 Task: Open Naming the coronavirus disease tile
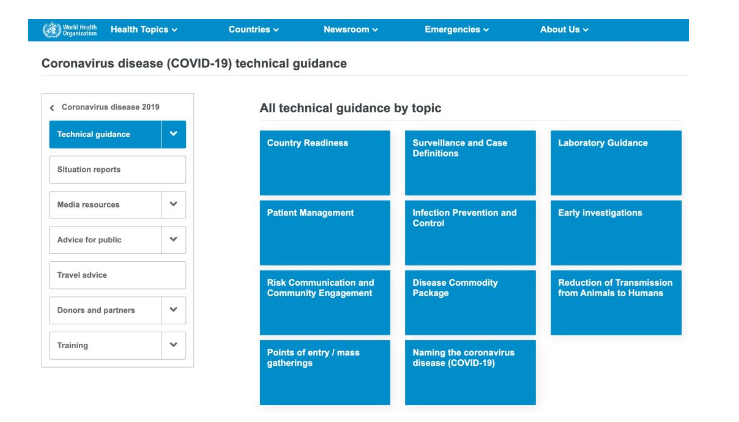pyautogui.click(x=470, y=372)
